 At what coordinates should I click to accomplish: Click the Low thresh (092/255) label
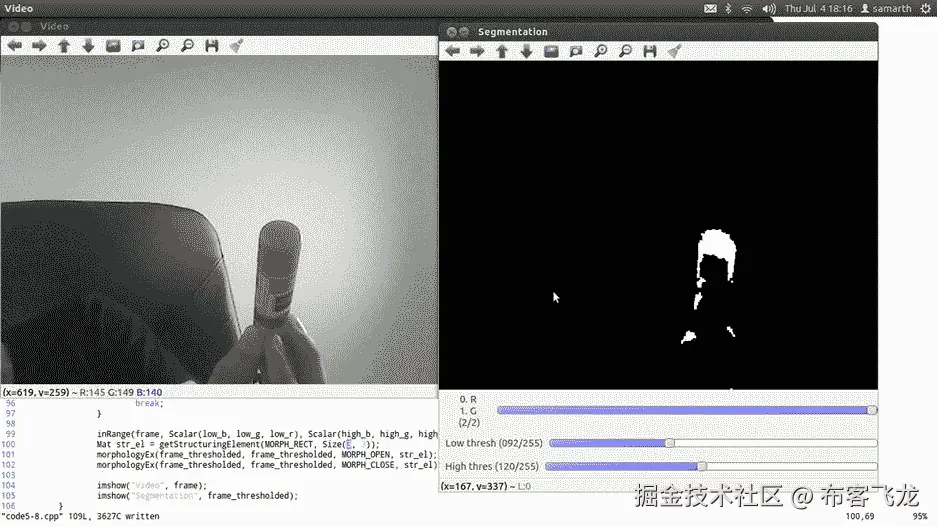pyautogui.click(x=494, y=443)
